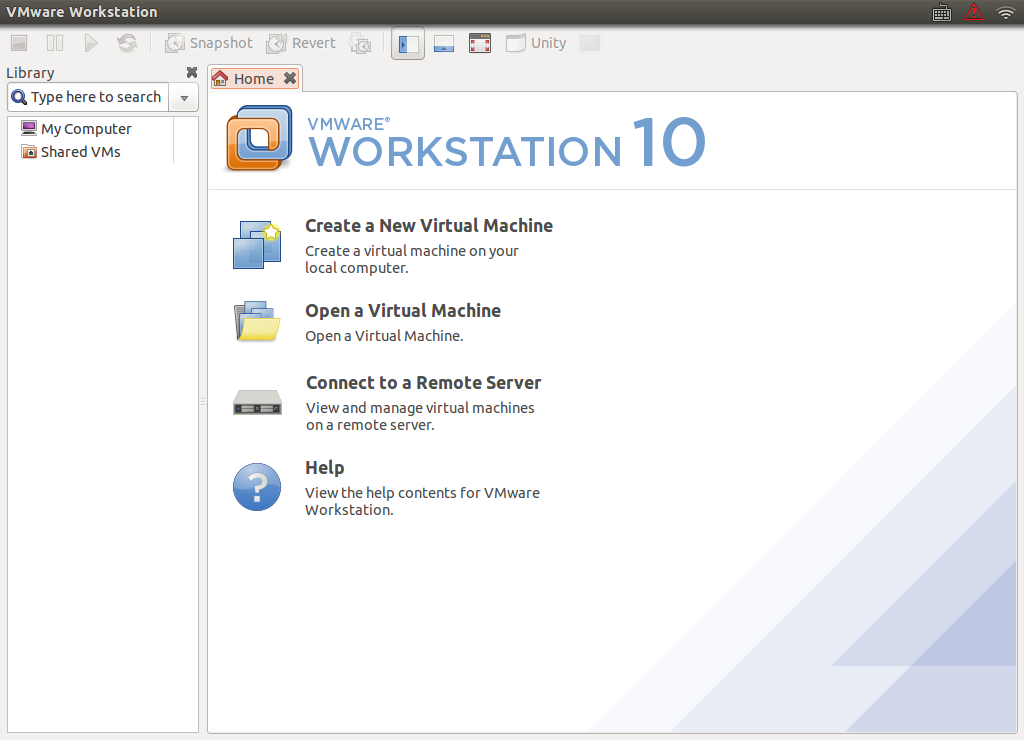Click the VMware Workstation logo icon
The height and width of the screenshot is (740, 1024).
pos(259,138)
